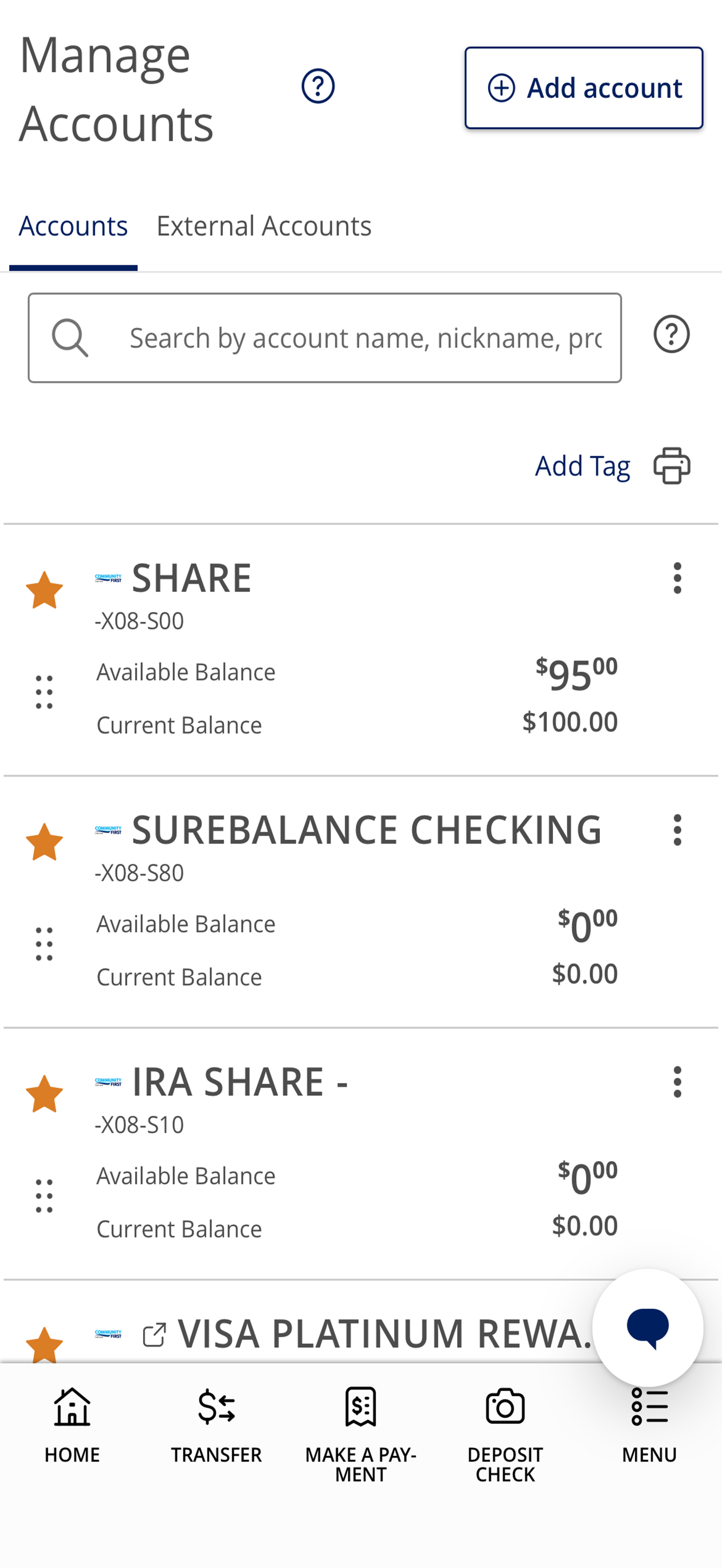Focus the account search field
The height and width of the screenshot is (1568, 722).
324,338
